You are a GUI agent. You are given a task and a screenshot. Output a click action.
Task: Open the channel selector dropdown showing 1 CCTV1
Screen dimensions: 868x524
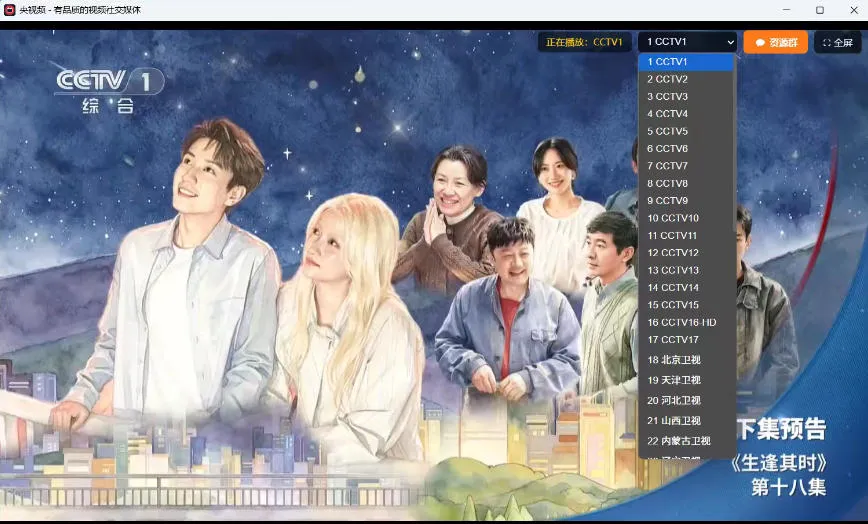tap(687, 42)
